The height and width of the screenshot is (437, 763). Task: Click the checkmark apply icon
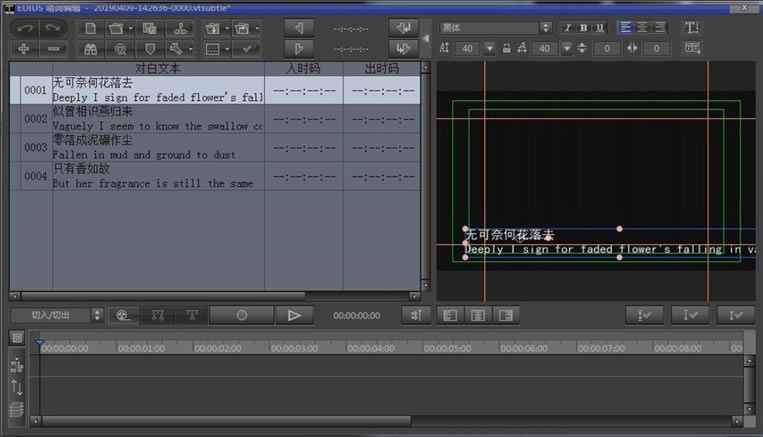pyautogui.click(x=247, y=49)
